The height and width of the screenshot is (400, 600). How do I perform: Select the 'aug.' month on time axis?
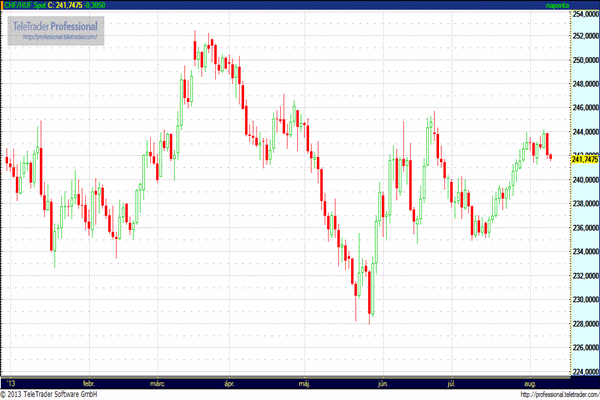[x=528, y=382]
